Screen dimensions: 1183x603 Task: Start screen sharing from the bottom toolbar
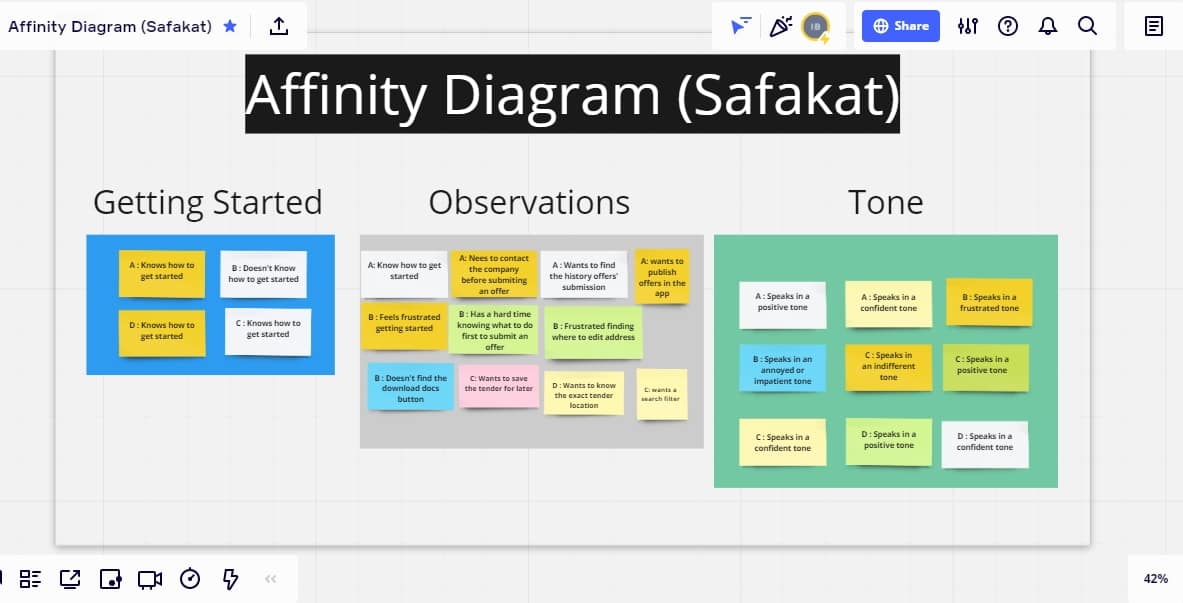click(x=70, y=579)
